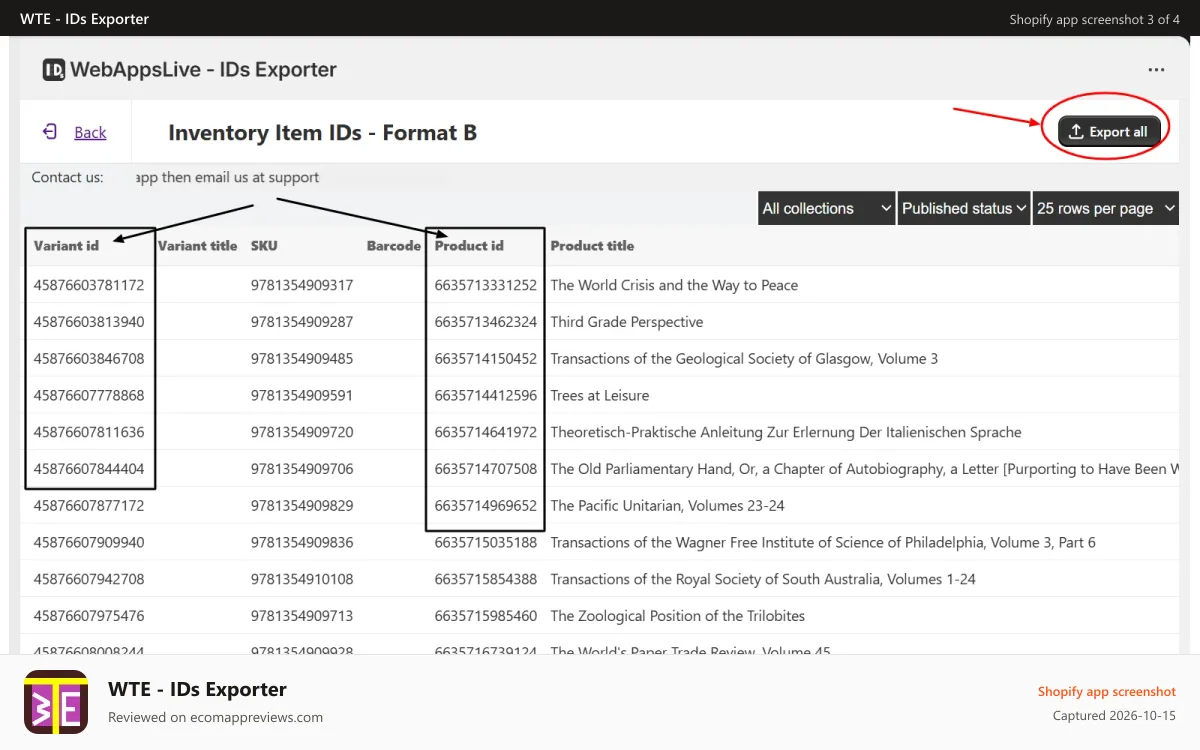Screen dimensions: 1200x750
Task: Click title The World Crisis and the Way to Peace
Action: click(674, 285)
